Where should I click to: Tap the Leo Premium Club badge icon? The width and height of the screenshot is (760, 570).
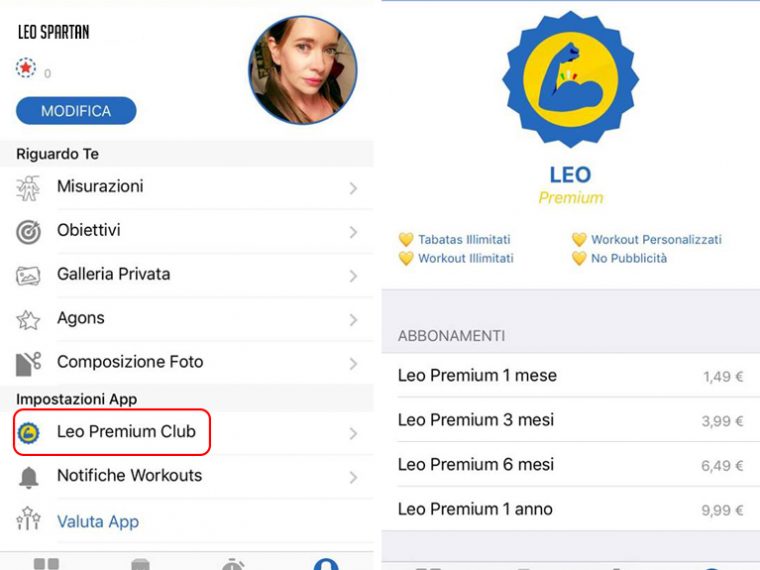click(28, 433)
